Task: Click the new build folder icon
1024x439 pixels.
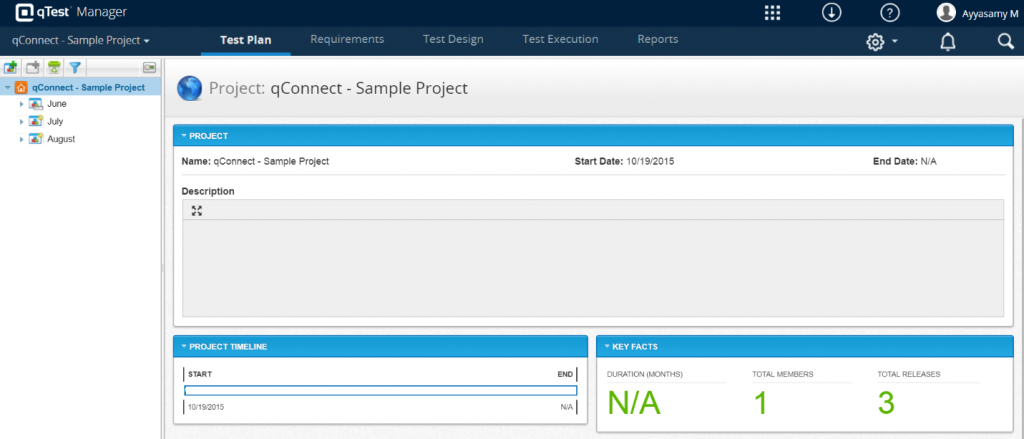Action: [x=32, y=68]
